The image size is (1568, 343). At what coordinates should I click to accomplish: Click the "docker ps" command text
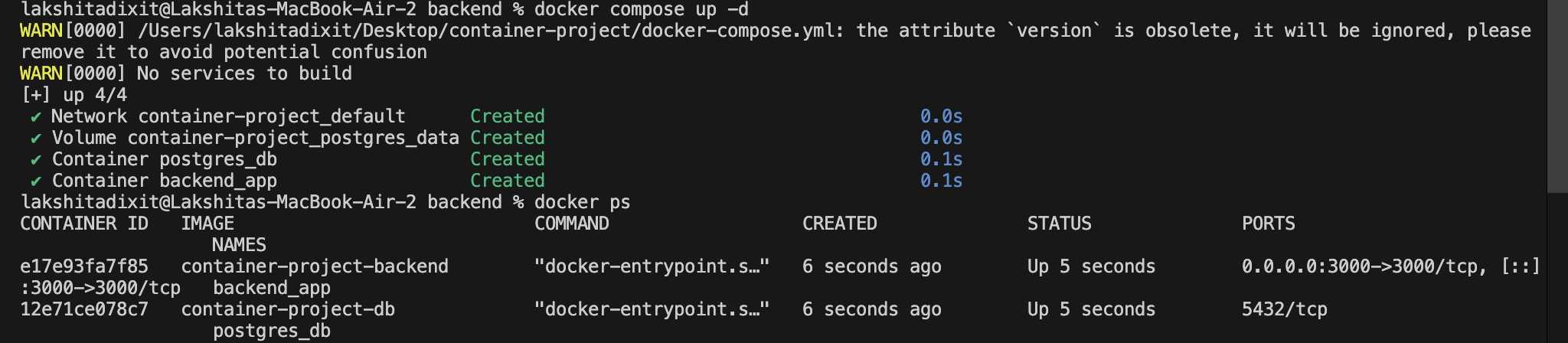coord(582,202)
